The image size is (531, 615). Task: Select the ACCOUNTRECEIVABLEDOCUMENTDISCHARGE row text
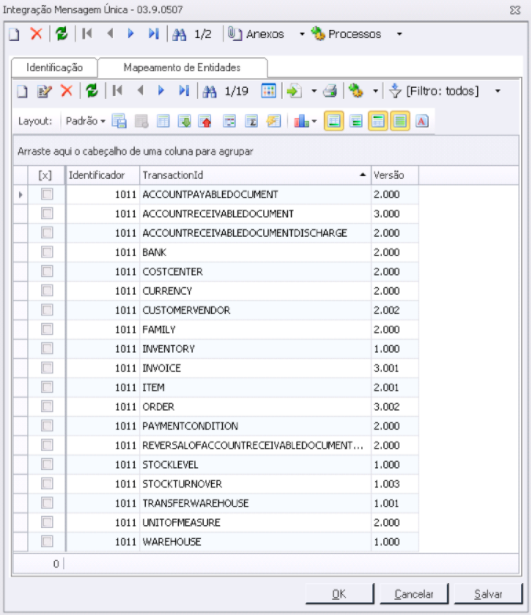click(245, 233)
